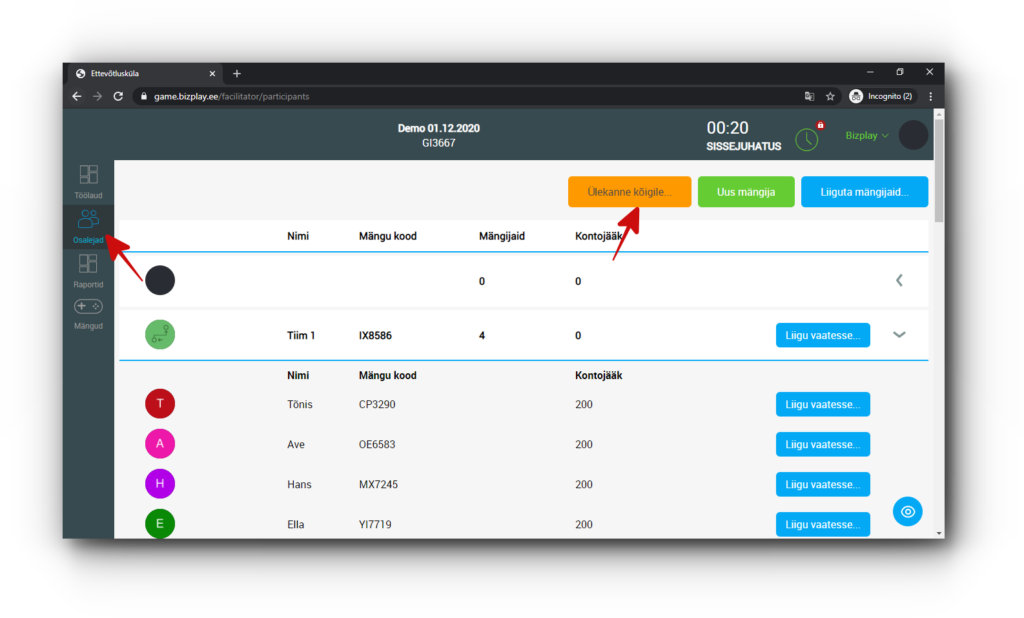Click the browser address bar URL
The image size is (1024, 618).
click(231, 97)
